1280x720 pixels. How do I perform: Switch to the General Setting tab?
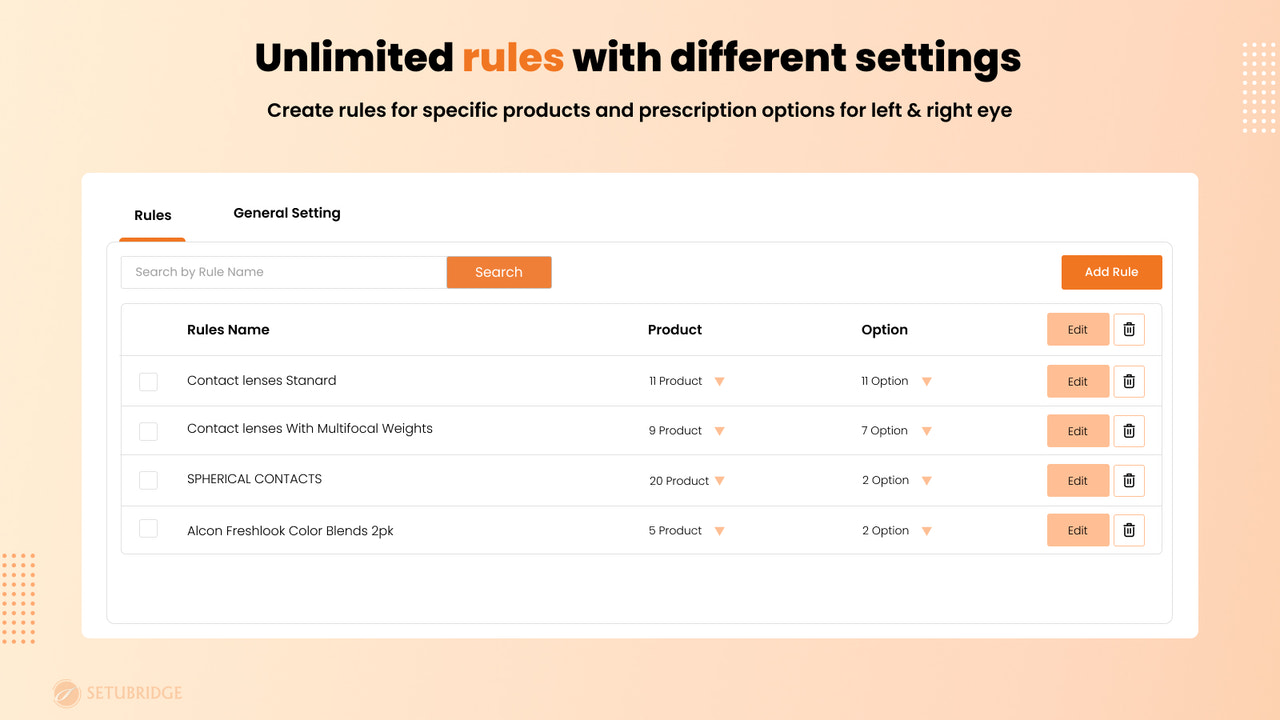(x=287, y=213)
